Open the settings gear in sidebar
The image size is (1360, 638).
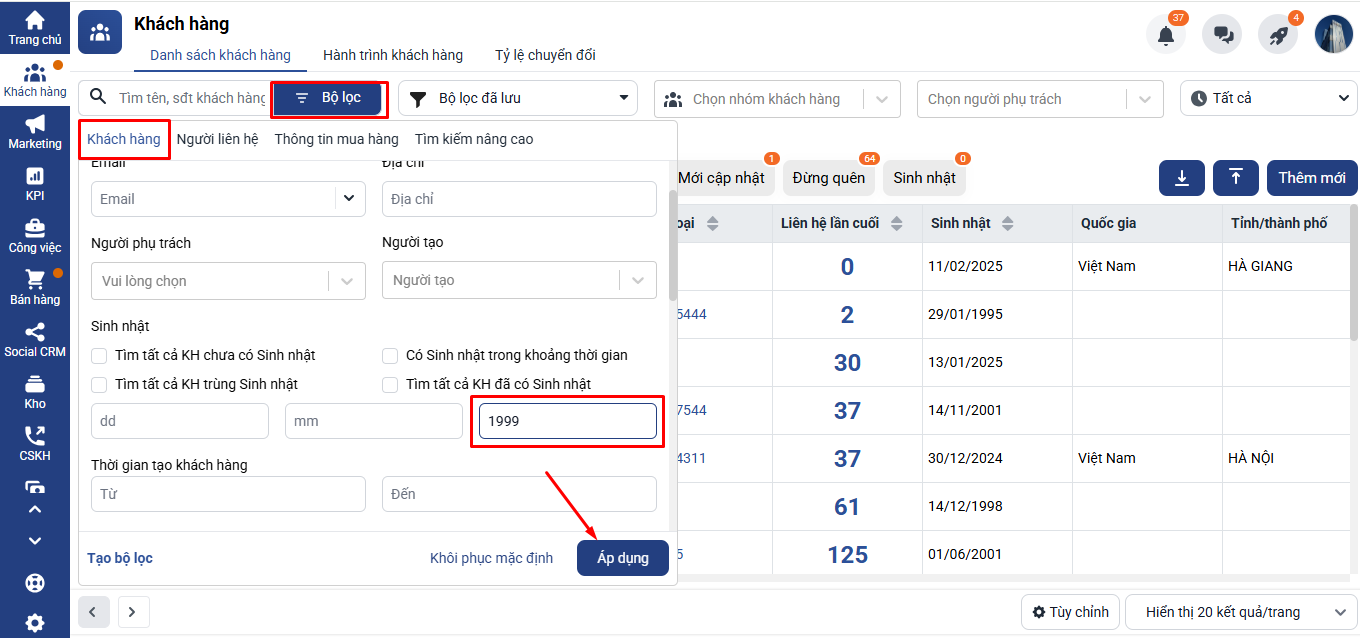coord(35,622)
